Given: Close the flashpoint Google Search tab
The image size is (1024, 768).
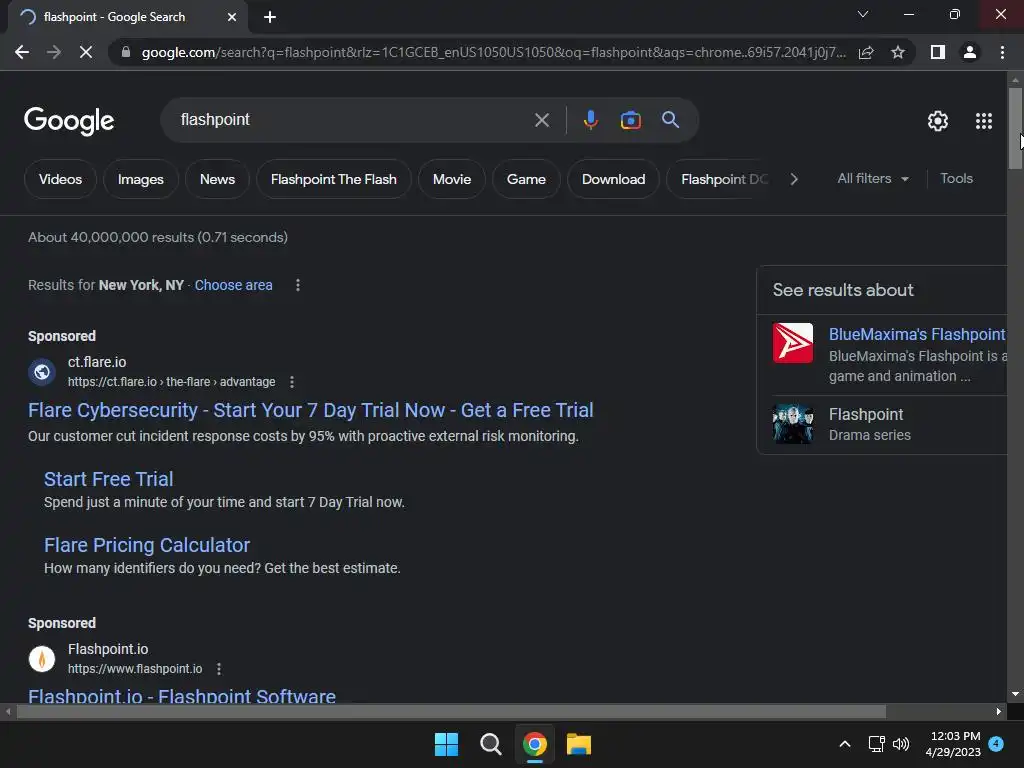Looking at the screenshot, I should [x=232, y=17].
